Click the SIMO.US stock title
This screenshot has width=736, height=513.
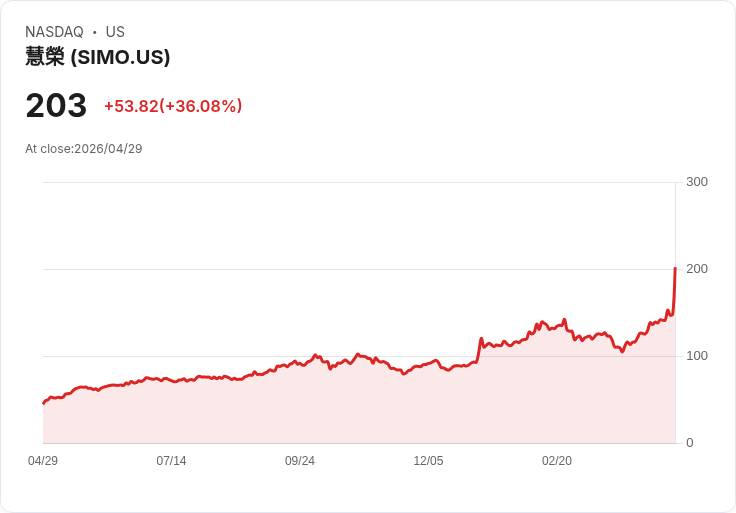(97, 57)
